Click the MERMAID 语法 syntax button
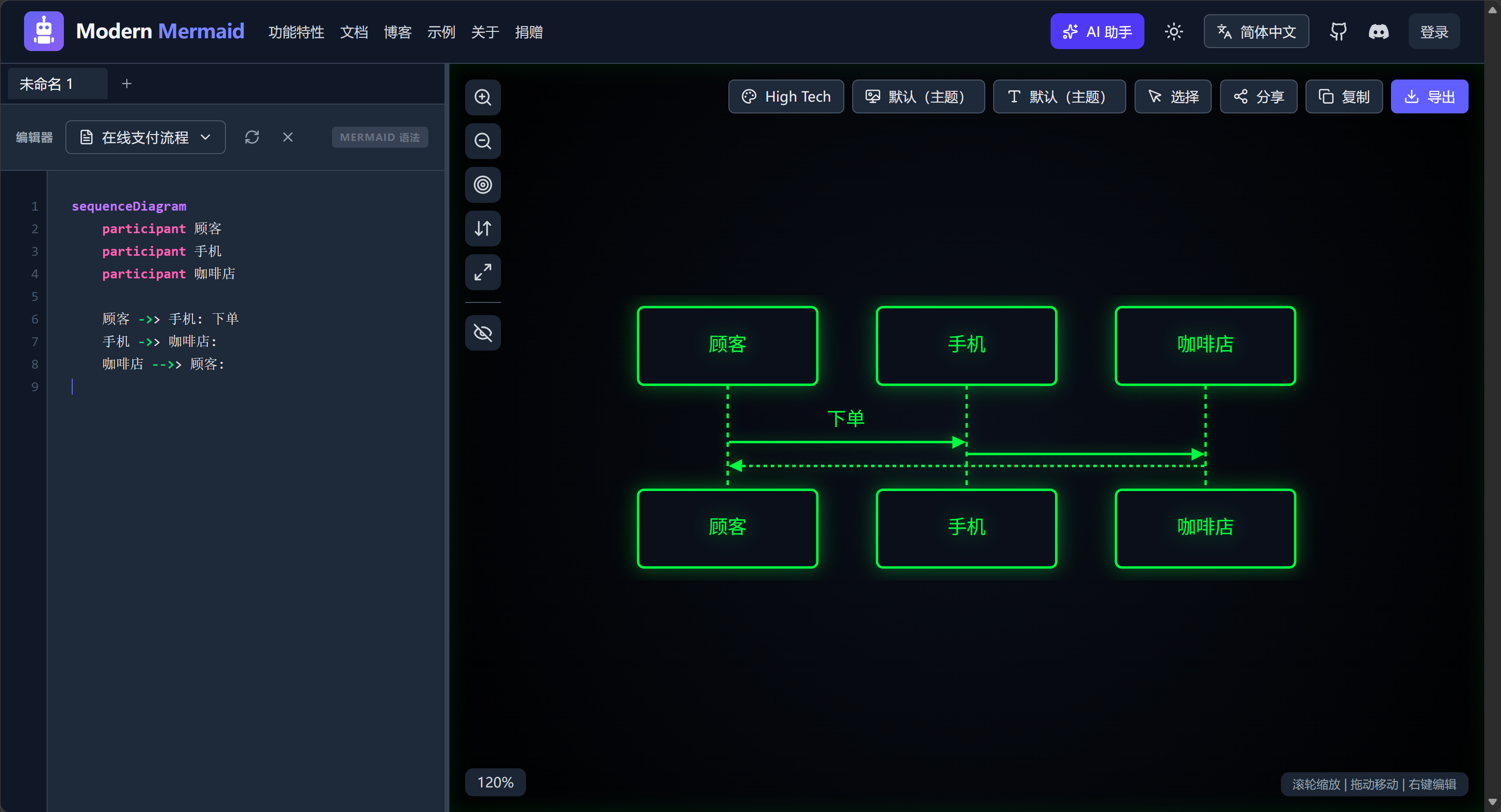The height and width of the screenshot is (812, 1501). [380, 137]
